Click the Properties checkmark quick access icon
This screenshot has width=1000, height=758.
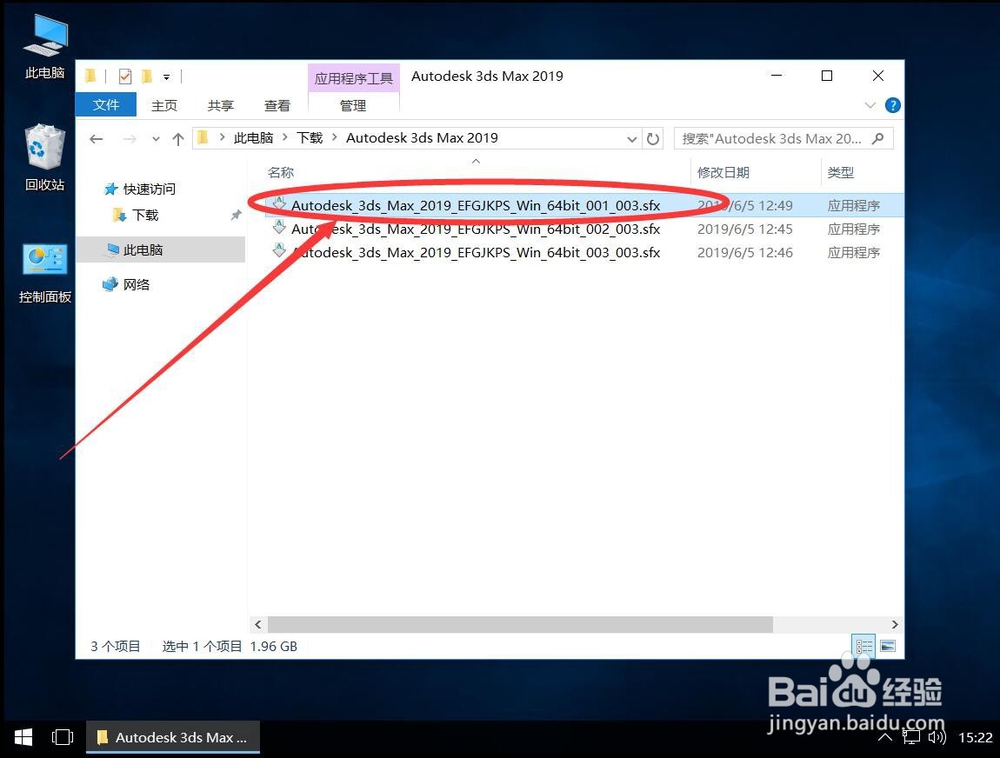tap(125, 77)
